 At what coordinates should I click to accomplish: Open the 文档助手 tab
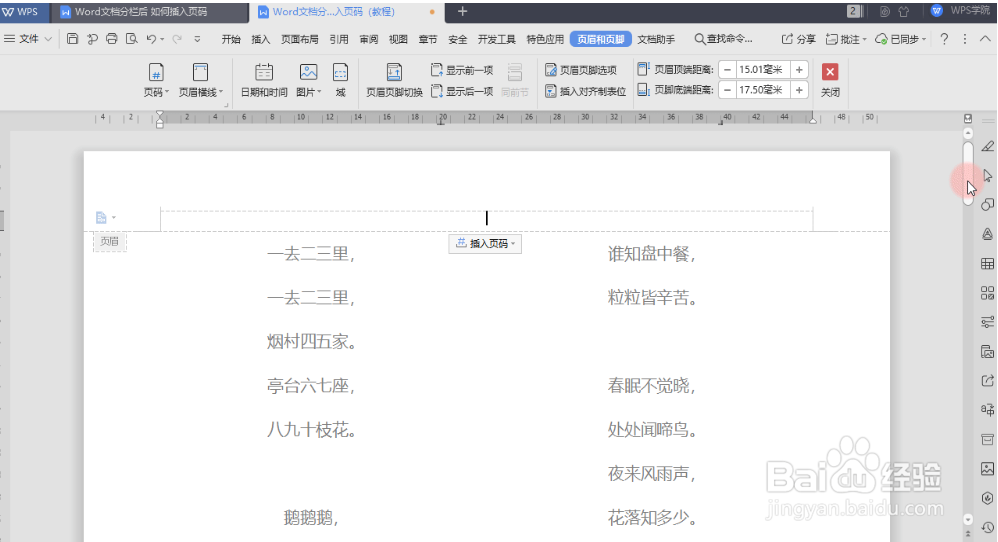click(x=656, y=39)
